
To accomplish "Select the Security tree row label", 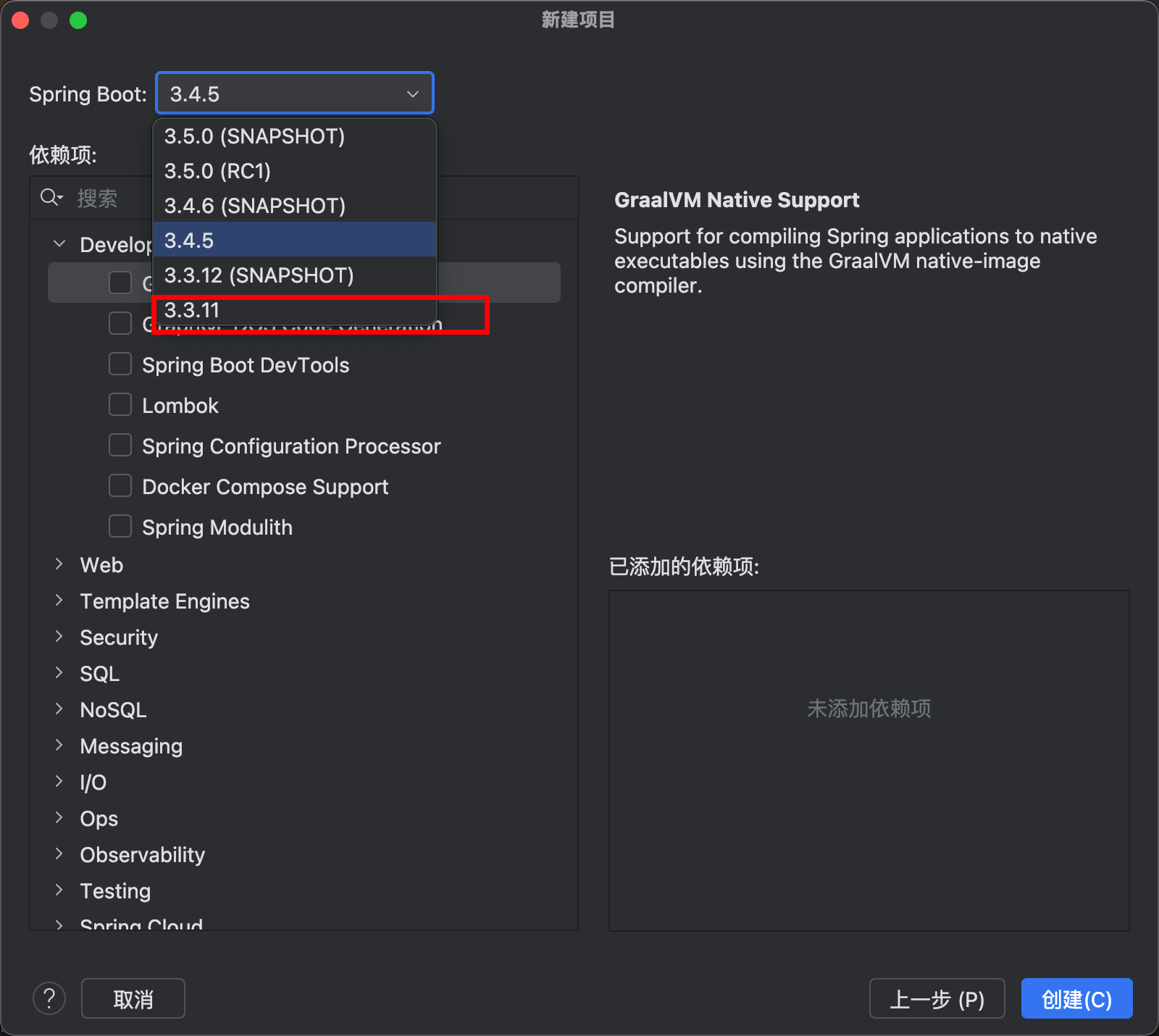I will (x=119, y=638).
